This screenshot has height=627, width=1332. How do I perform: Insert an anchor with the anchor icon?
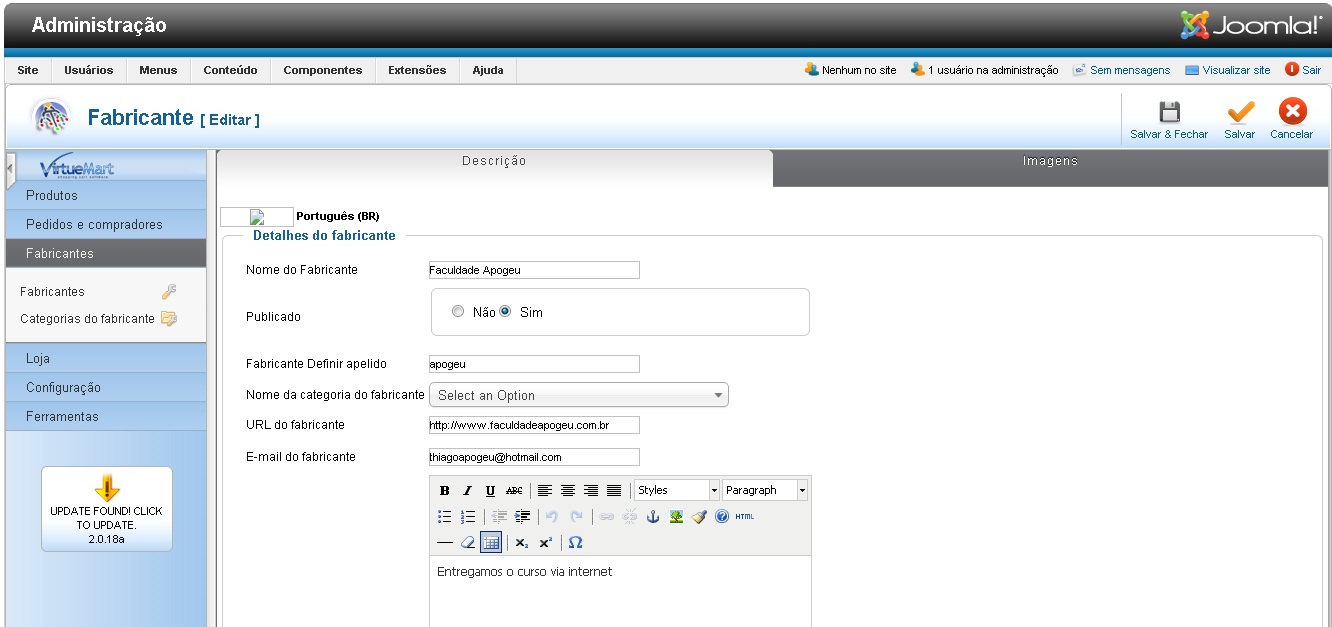tap(653, 517)
